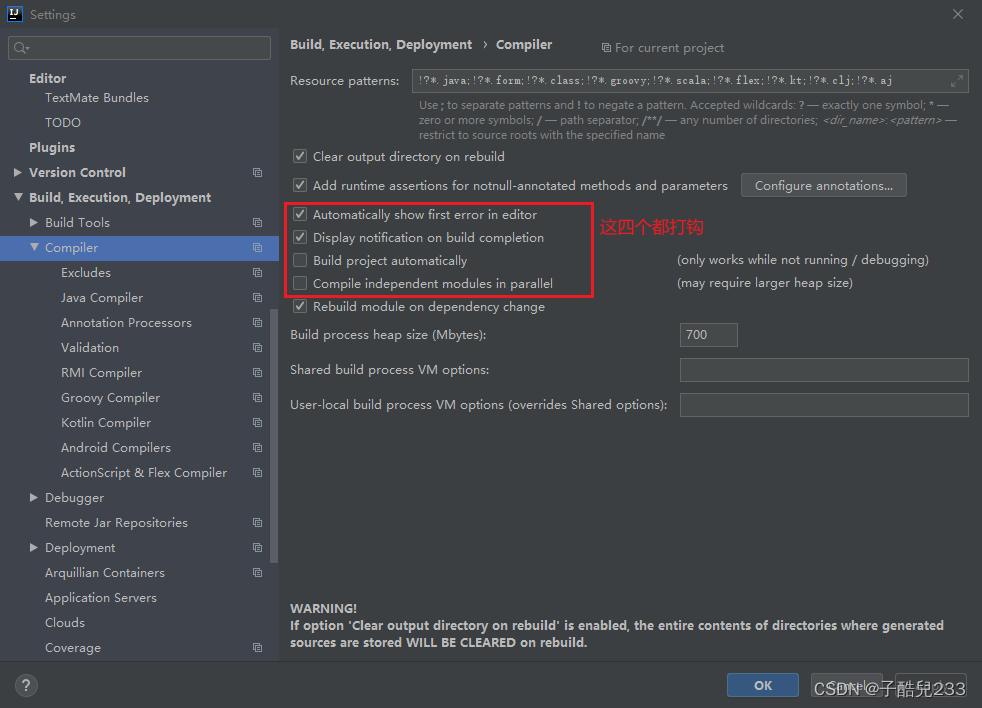Click the project-scope icon next to Version Control

[257, 172]
